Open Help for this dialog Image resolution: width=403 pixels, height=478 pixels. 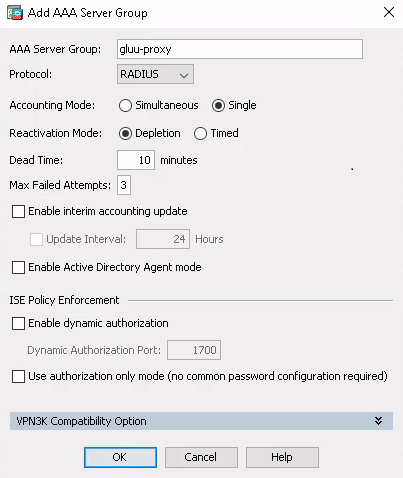282,457
